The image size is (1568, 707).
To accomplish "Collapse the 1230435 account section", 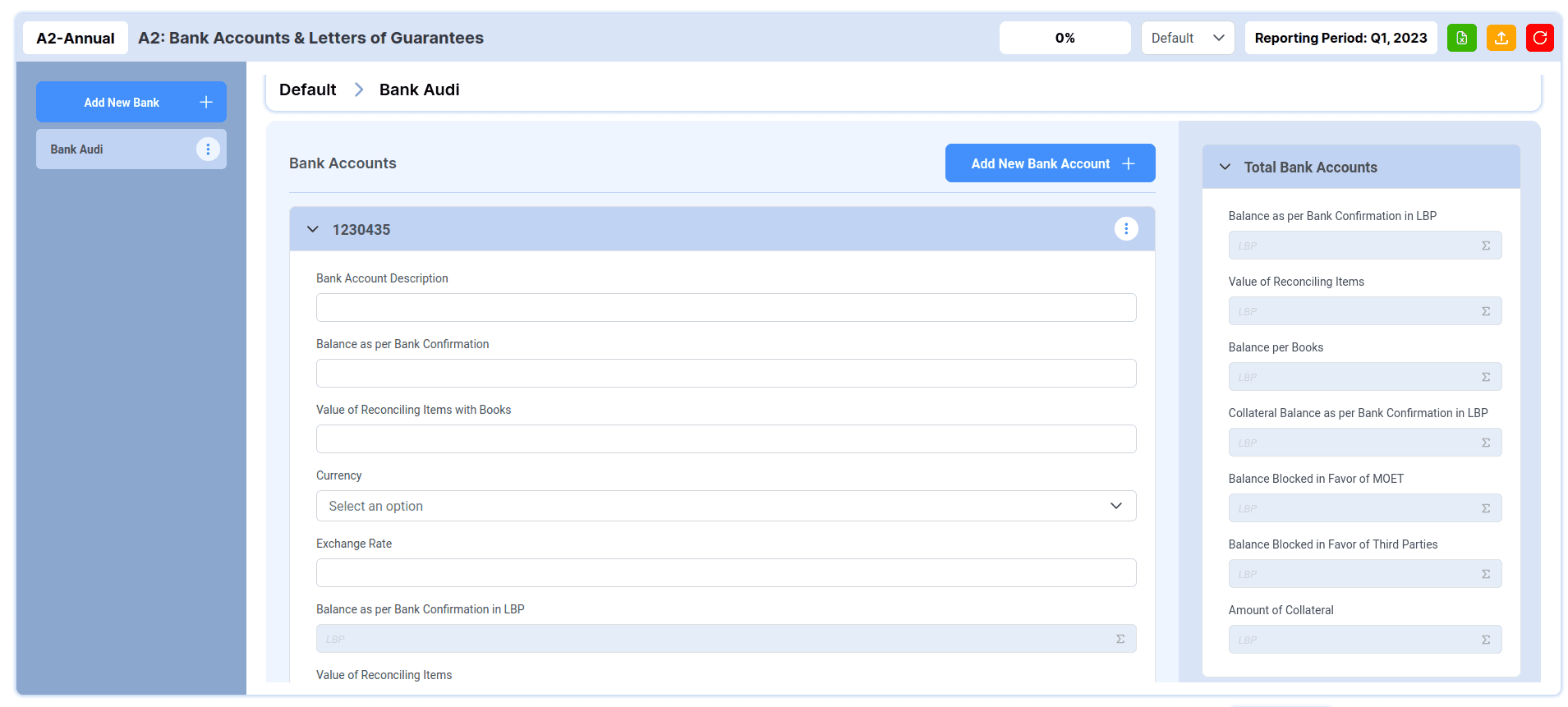I will pos(313,229).
